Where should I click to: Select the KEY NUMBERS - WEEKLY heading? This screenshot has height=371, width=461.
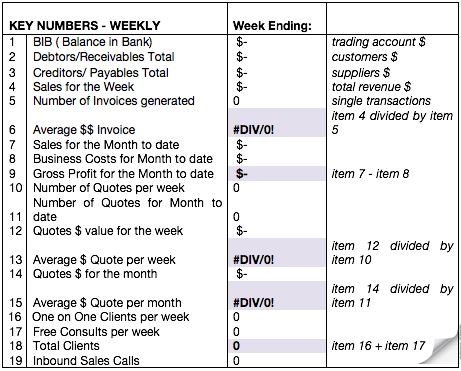point(85,26)
